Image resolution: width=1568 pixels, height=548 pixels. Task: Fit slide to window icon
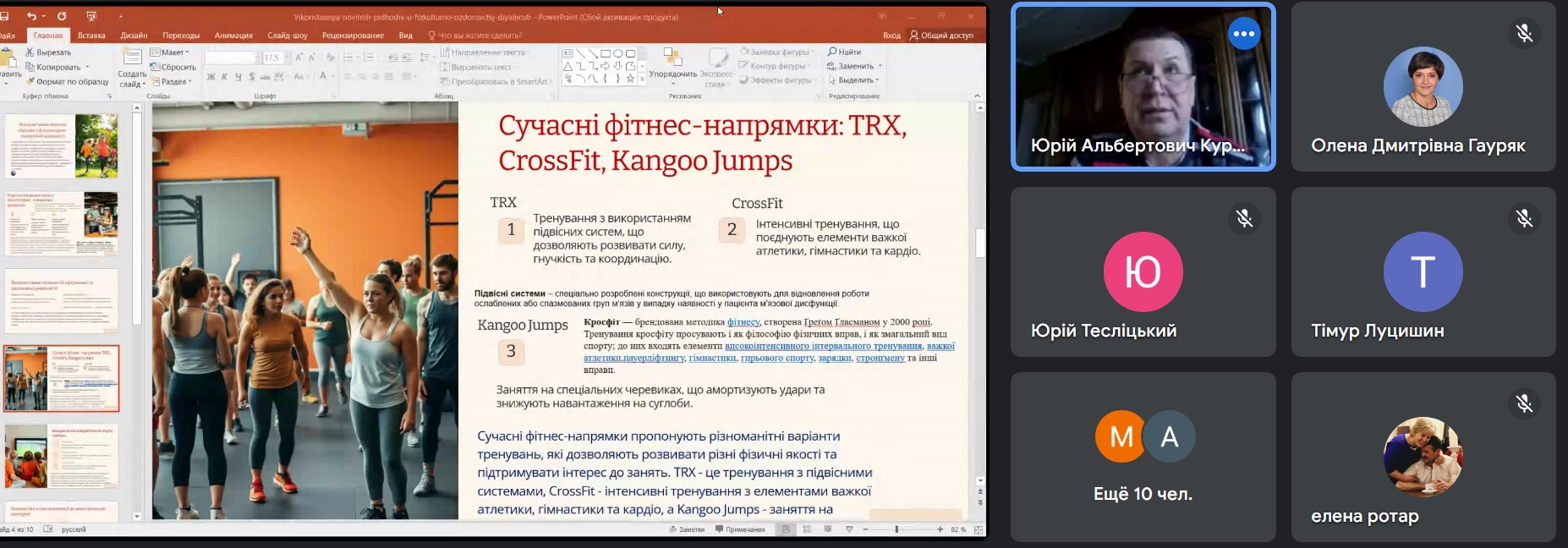click(979, 529)
